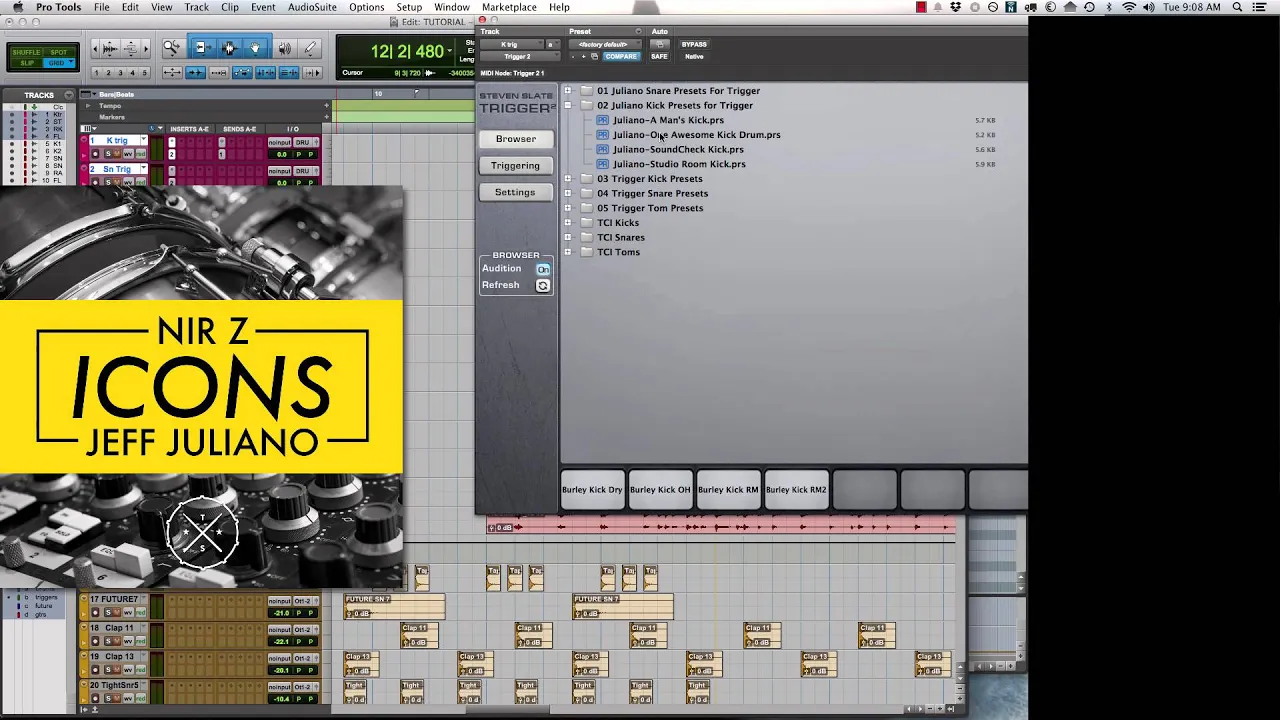The image size is (1280, 720).
Task: Expand the 03 Trigger Kick Presets folder
Action: (567, 179)
